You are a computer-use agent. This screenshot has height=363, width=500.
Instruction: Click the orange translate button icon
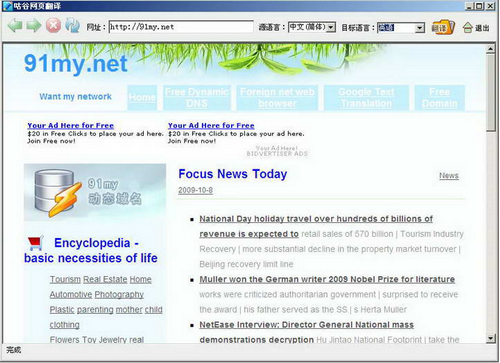pyautogui.click(x=443, y=27)
